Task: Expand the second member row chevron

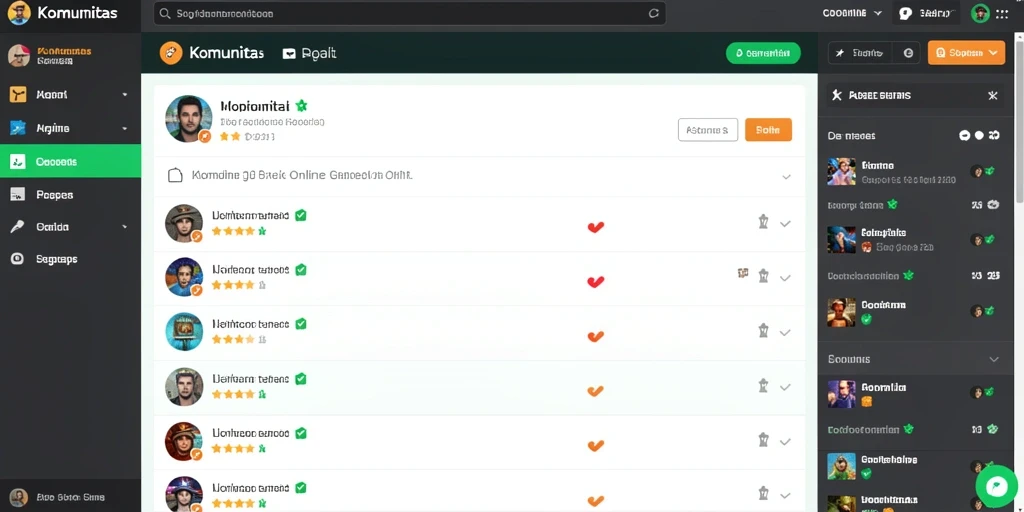Action: click(x=785, y=278)
